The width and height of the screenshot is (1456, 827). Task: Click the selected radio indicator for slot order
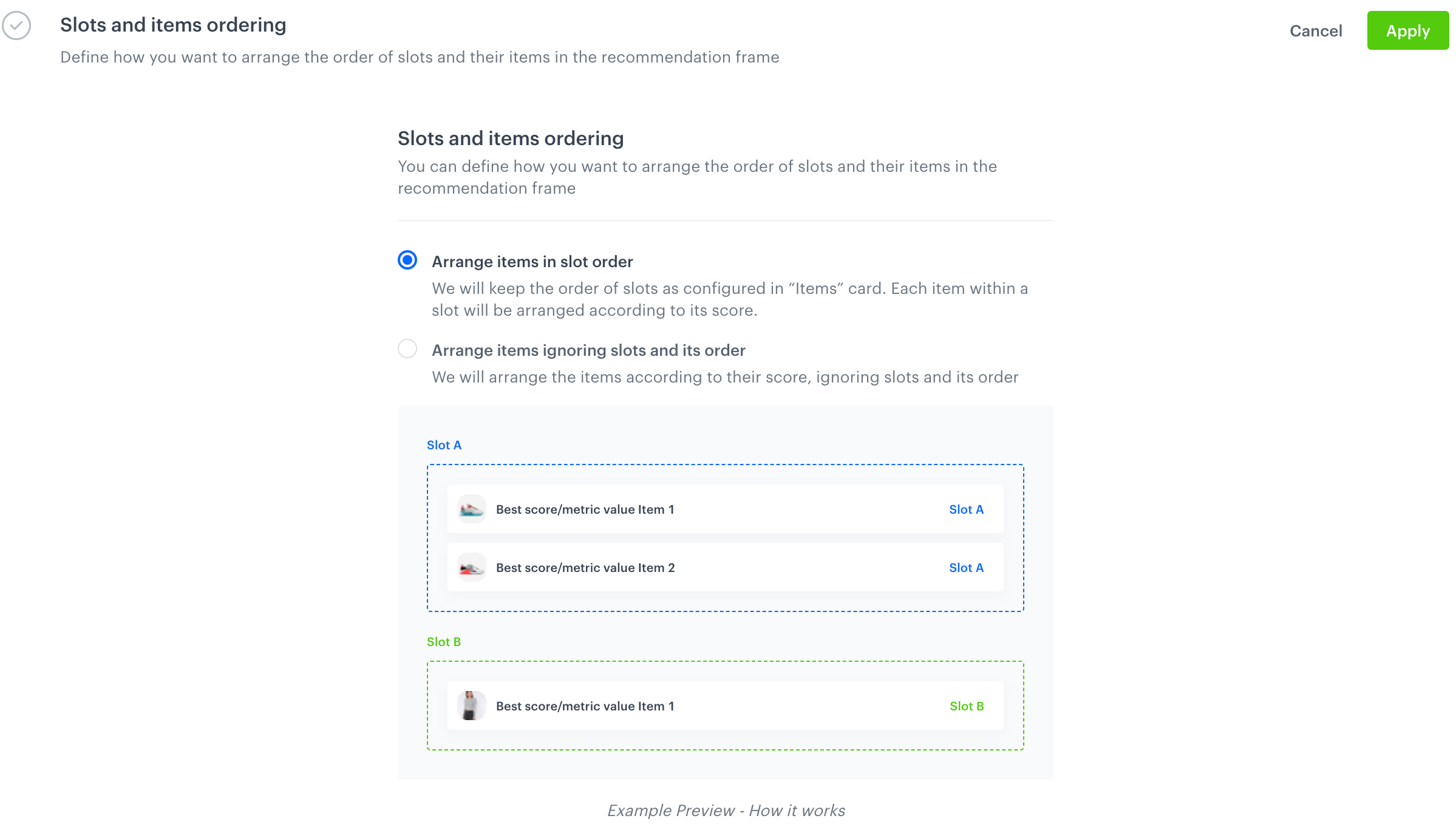(407, 260)
